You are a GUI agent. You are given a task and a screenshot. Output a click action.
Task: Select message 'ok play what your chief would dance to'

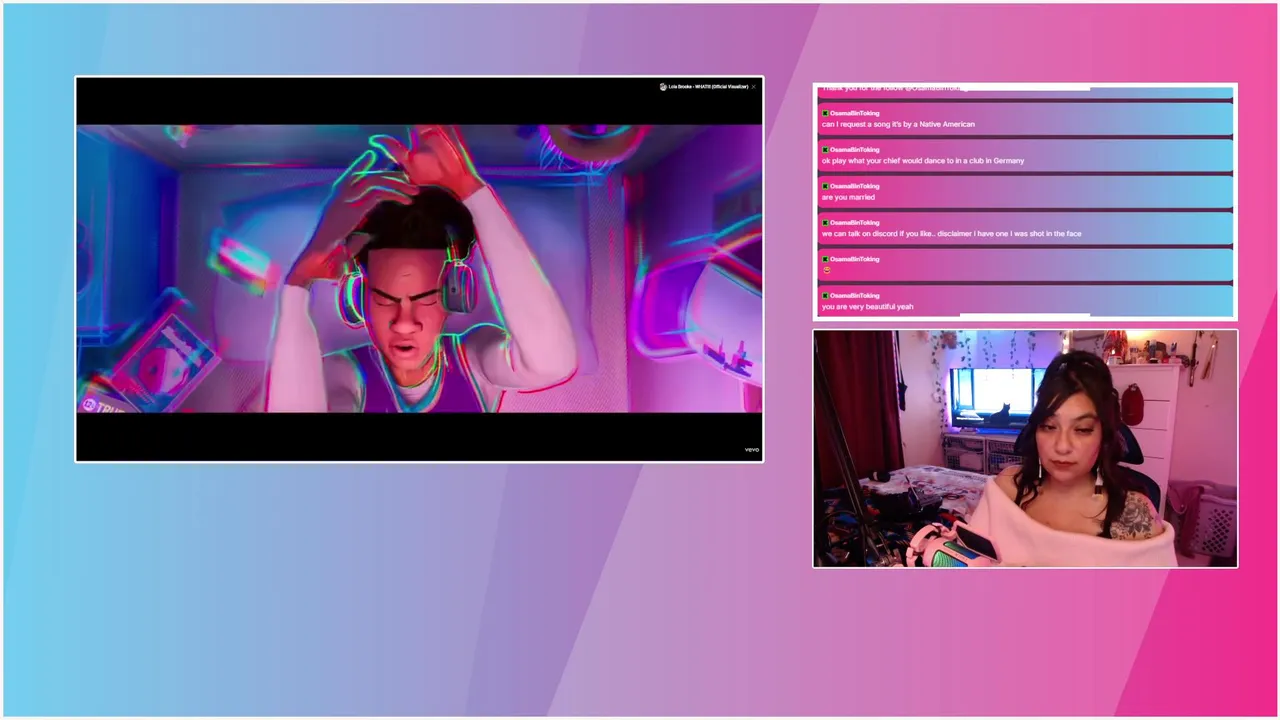(923, 161)
